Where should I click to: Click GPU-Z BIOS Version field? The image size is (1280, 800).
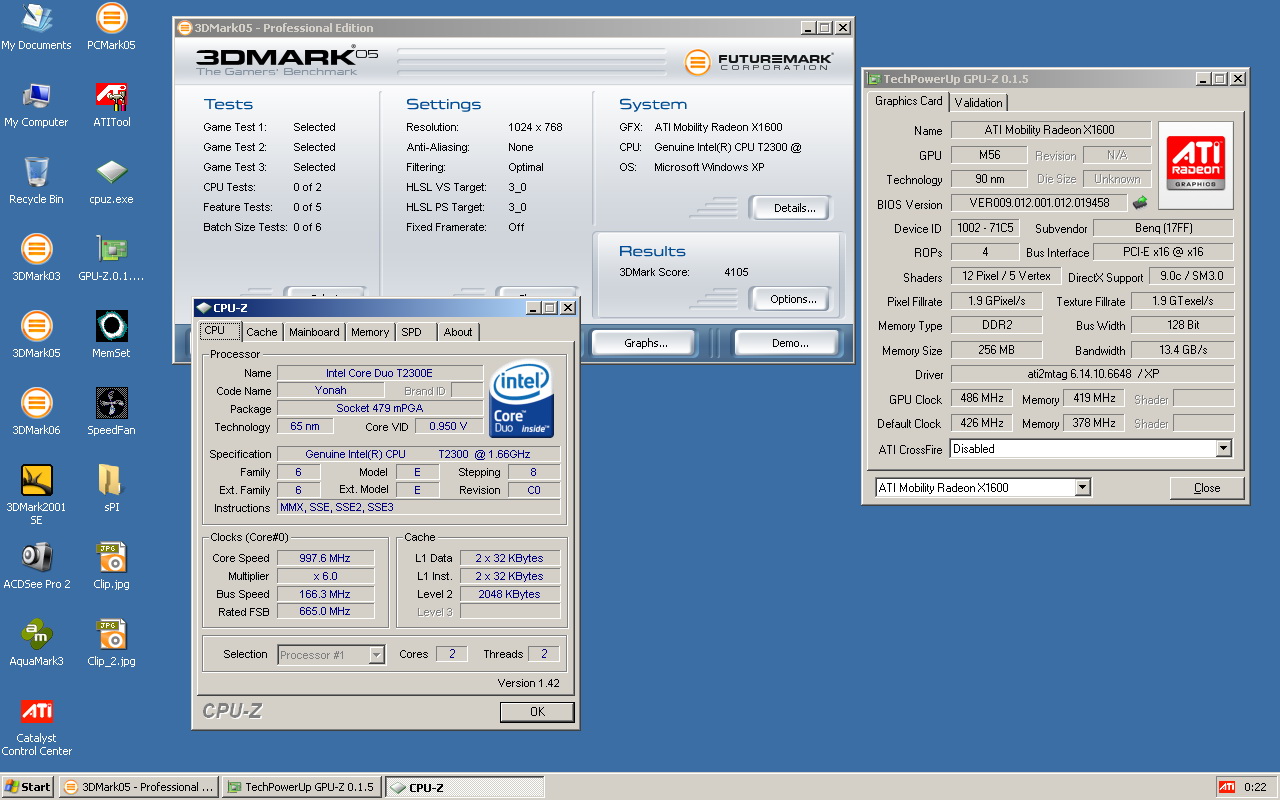[x=1038, y=204]
